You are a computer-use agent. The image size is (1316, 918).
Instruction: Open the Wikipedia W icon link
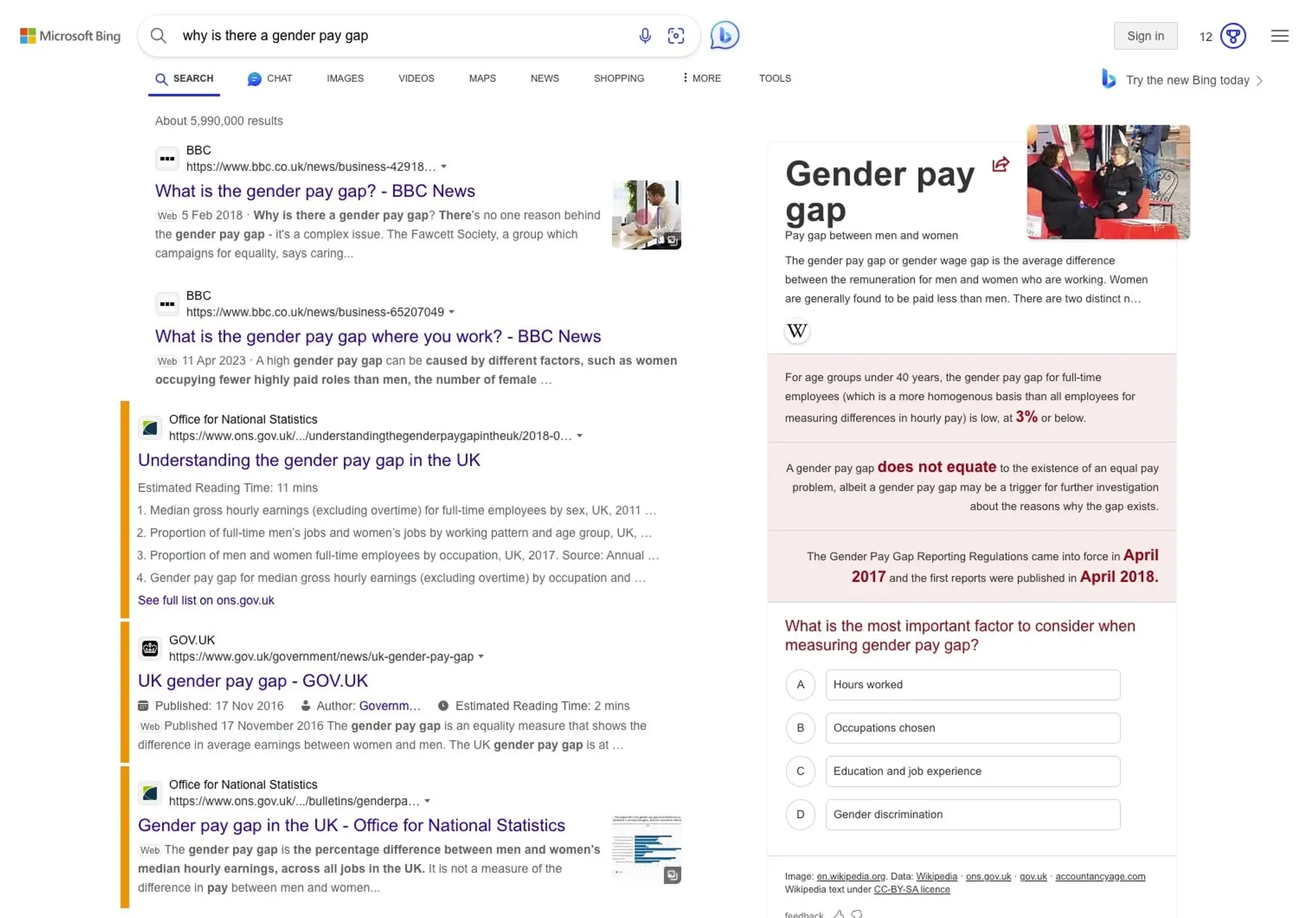point(796,331)
